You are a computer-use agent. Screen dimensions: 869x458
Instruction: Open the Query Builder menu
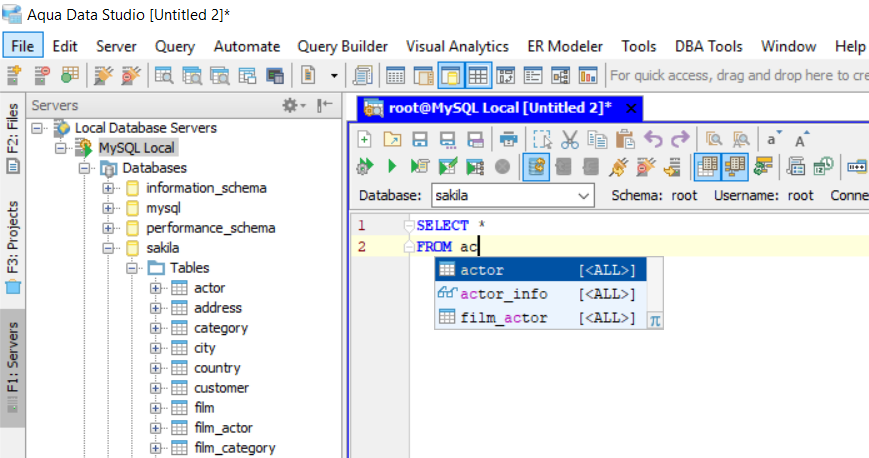pyautogui.click(x=342, y=46)
